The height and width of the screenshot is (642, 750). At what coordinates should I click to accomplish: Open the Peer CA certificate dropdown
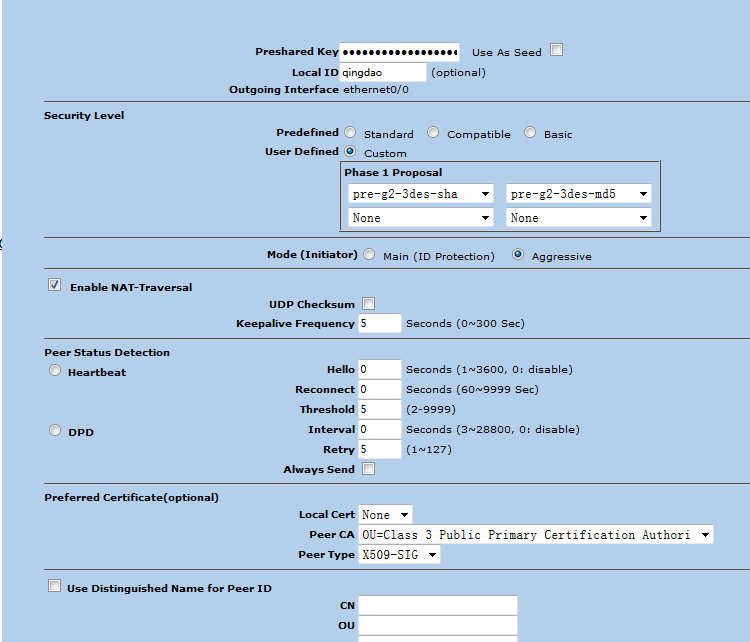[536, 534]
